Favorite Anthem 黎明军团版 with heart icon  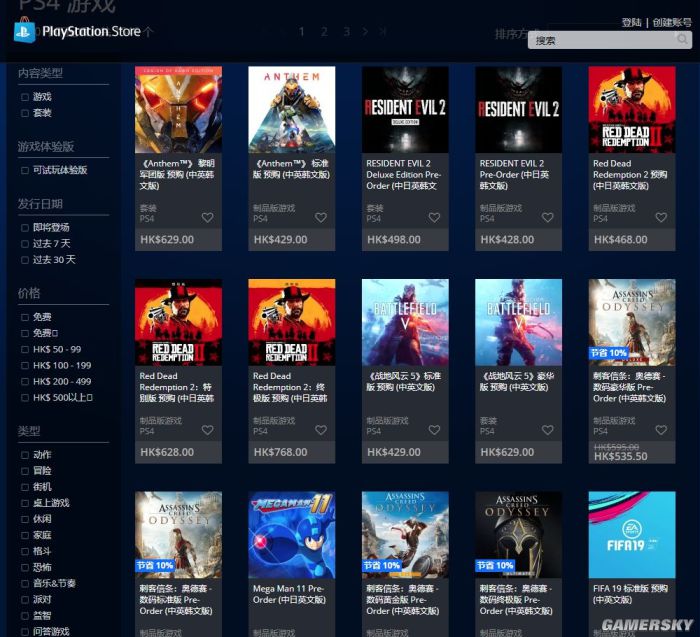(208, 217)
